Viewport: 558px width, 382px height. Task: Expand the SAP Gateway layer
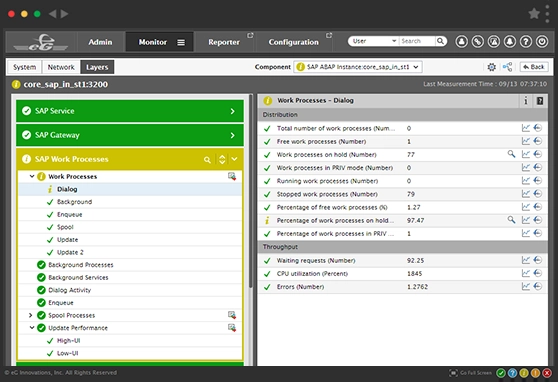[130, 135]
